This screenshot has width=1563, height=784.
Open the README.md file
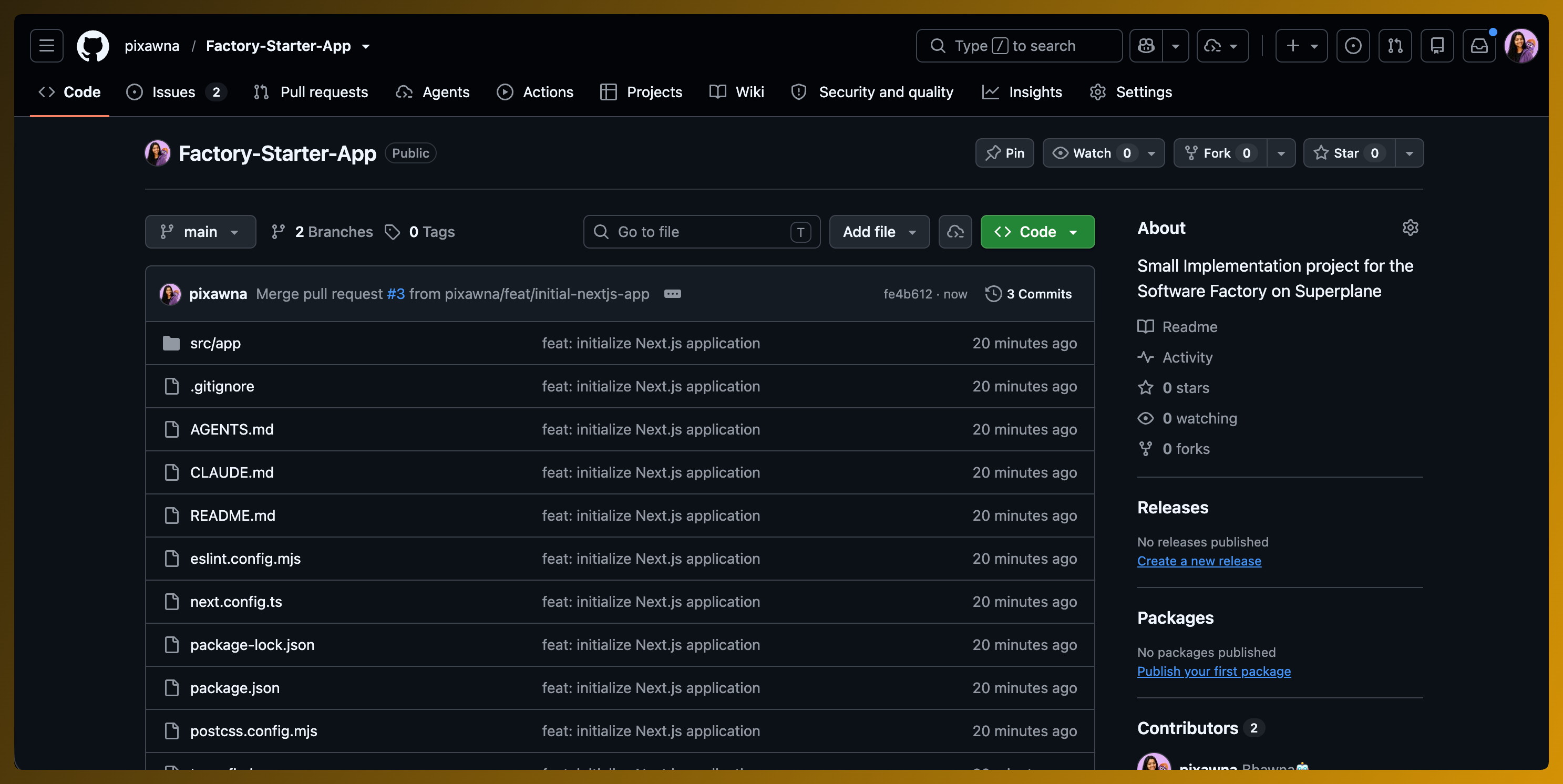pos(232,515)
